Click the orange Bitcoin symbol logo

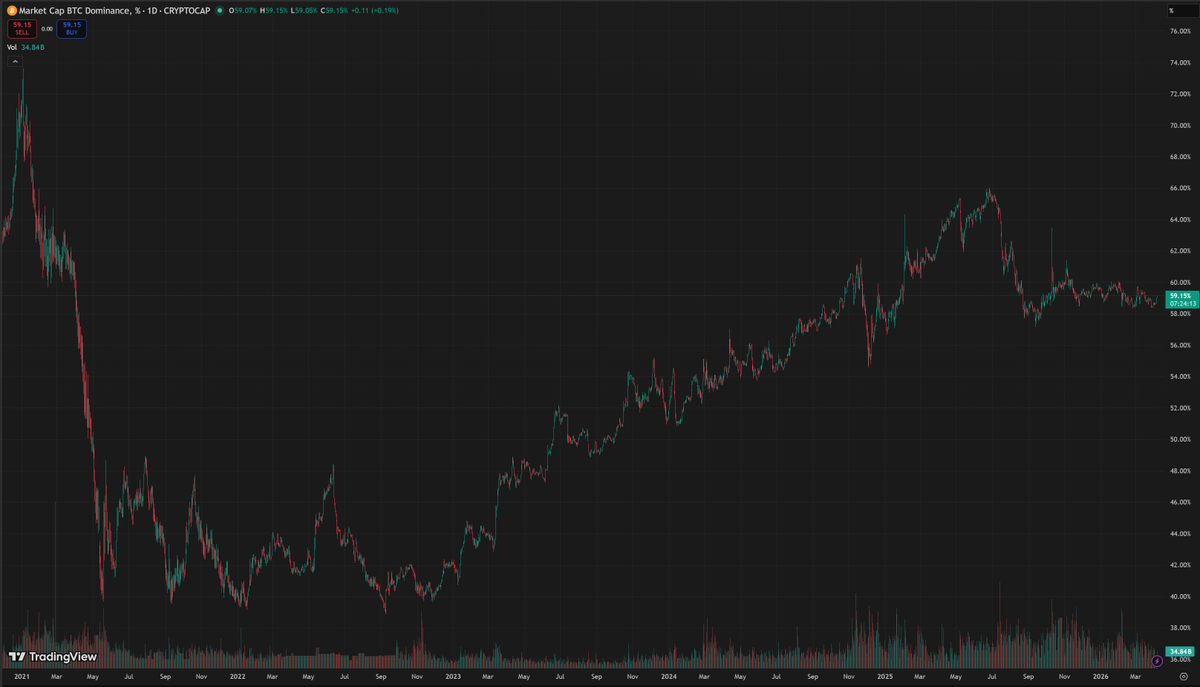click(12, 10)
